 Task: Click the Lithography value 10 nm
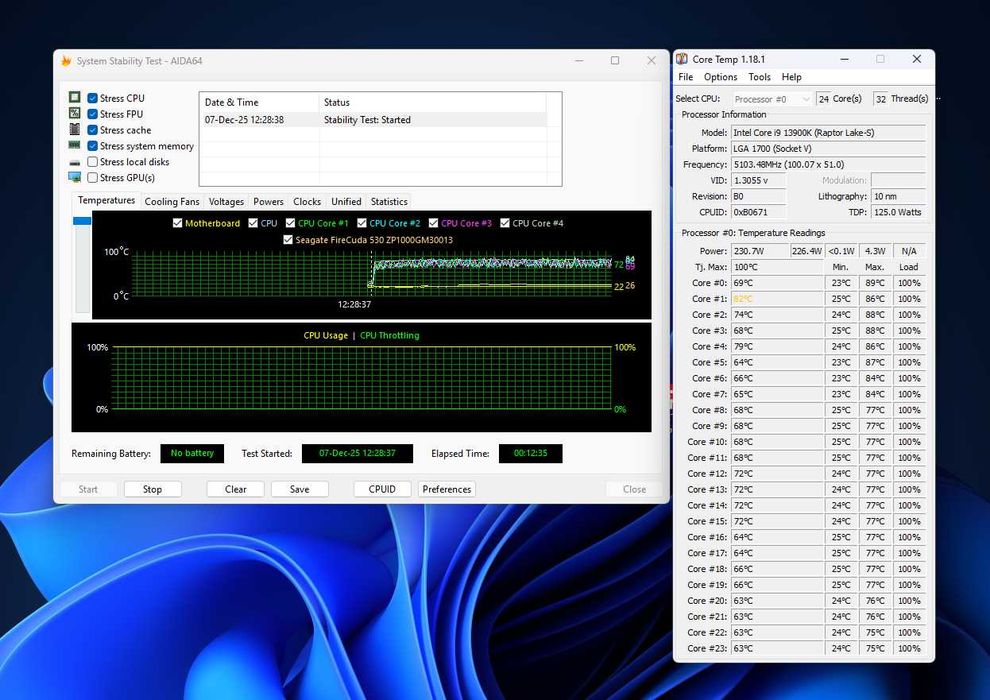click(x=898, y=196)
